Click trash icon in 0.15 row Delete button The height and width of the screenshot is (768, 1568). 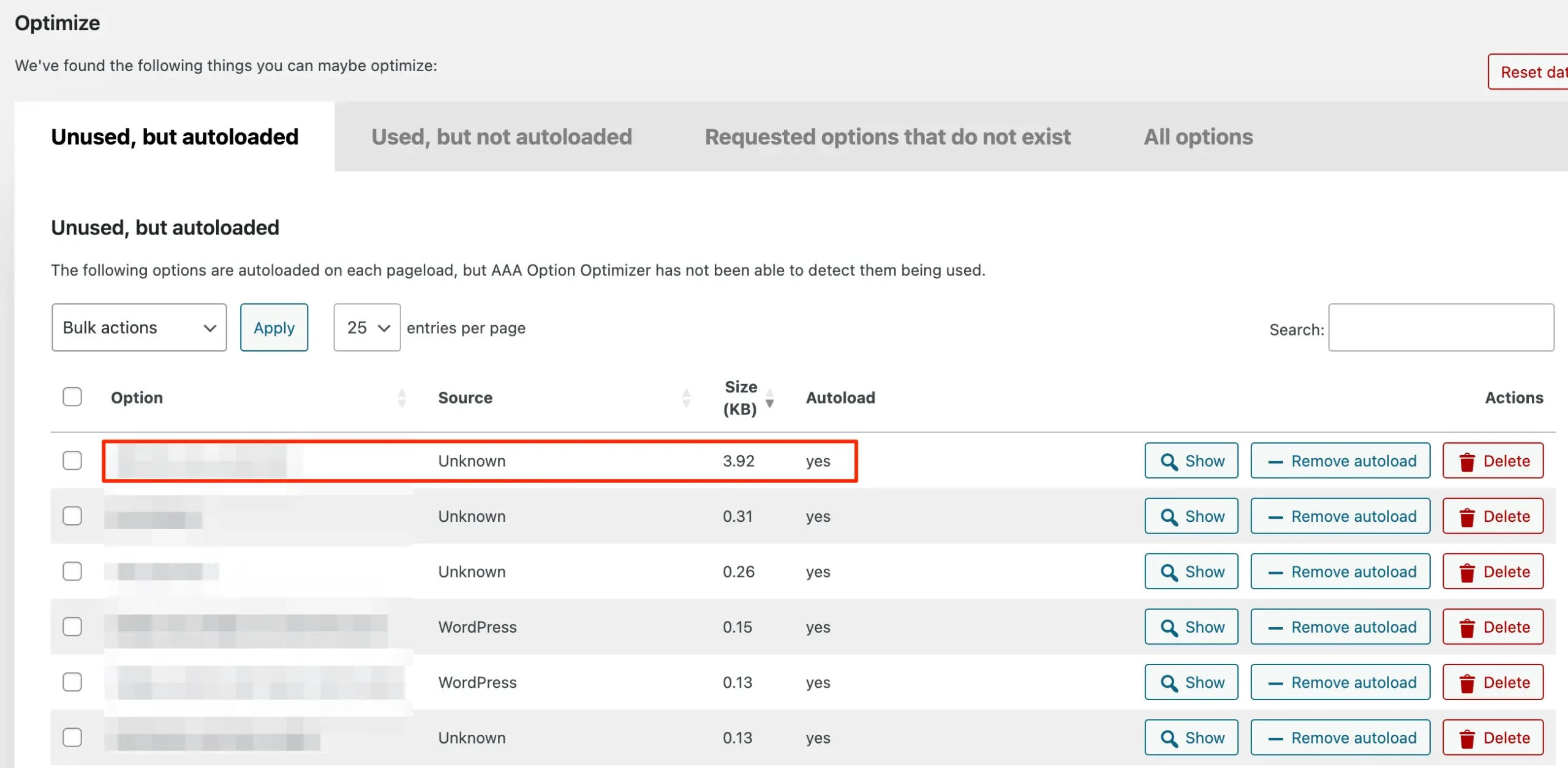tap(1467, 628)
